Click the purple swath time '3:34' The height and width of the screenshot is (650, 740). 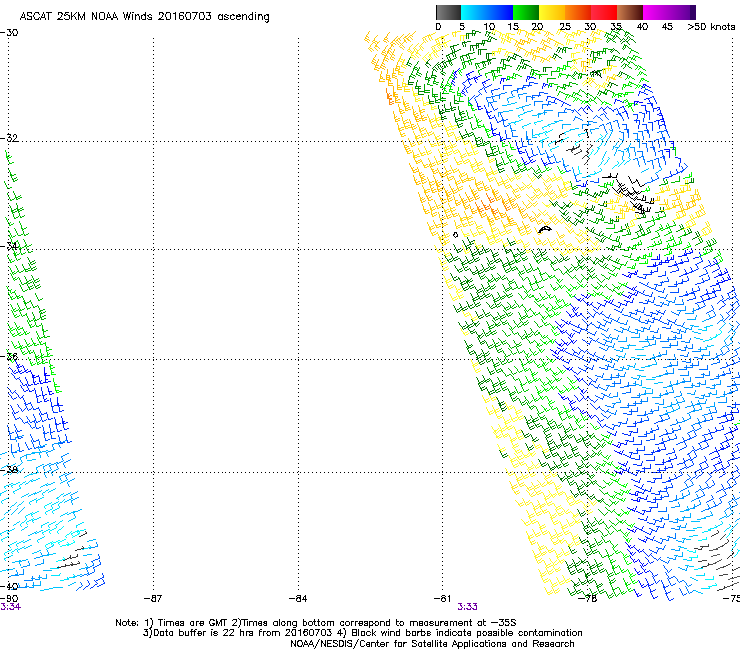[10, 607]
